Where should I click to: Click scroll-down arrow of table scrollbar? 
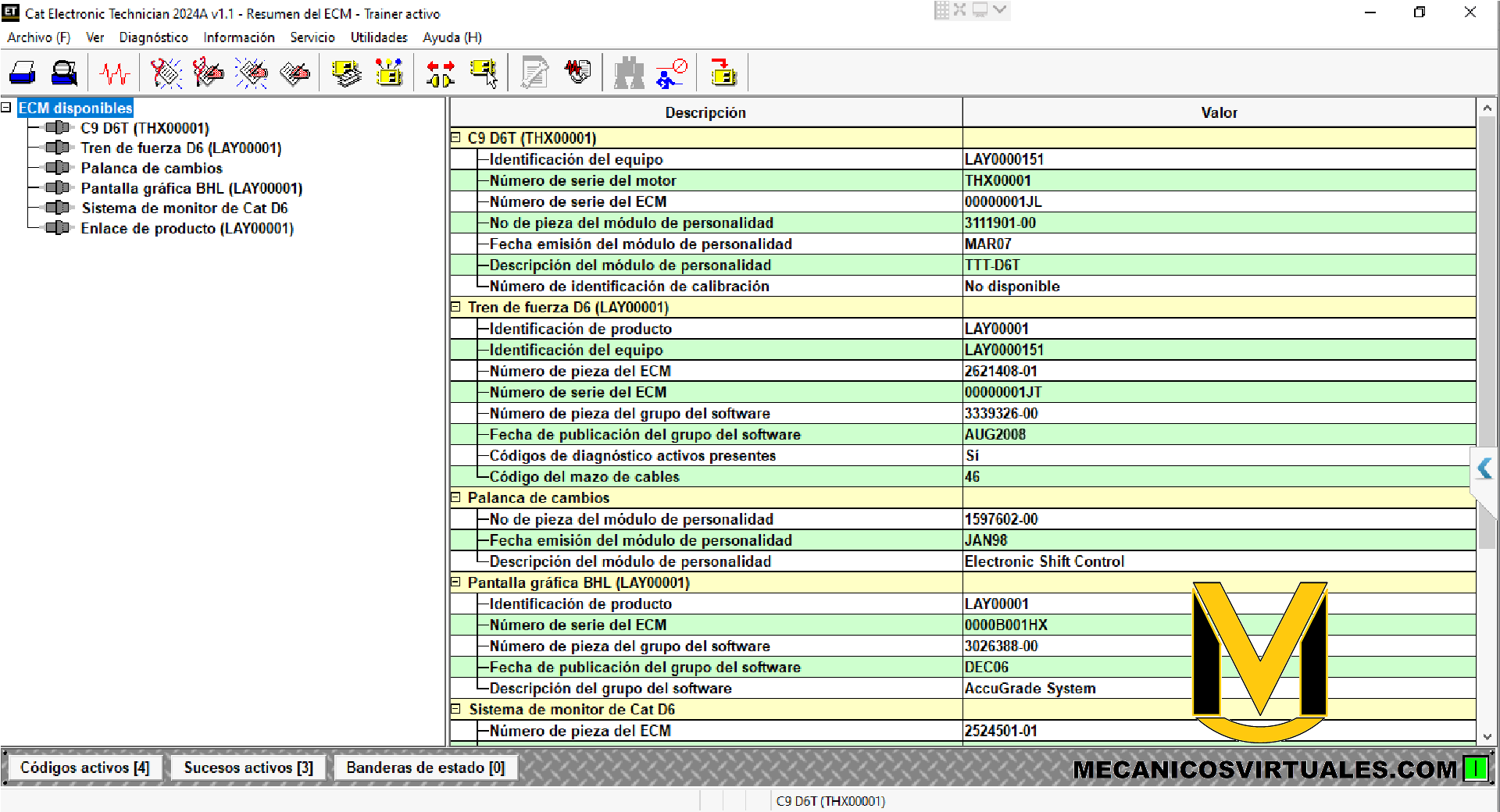pyautogui.click(x=1487, y=736)
